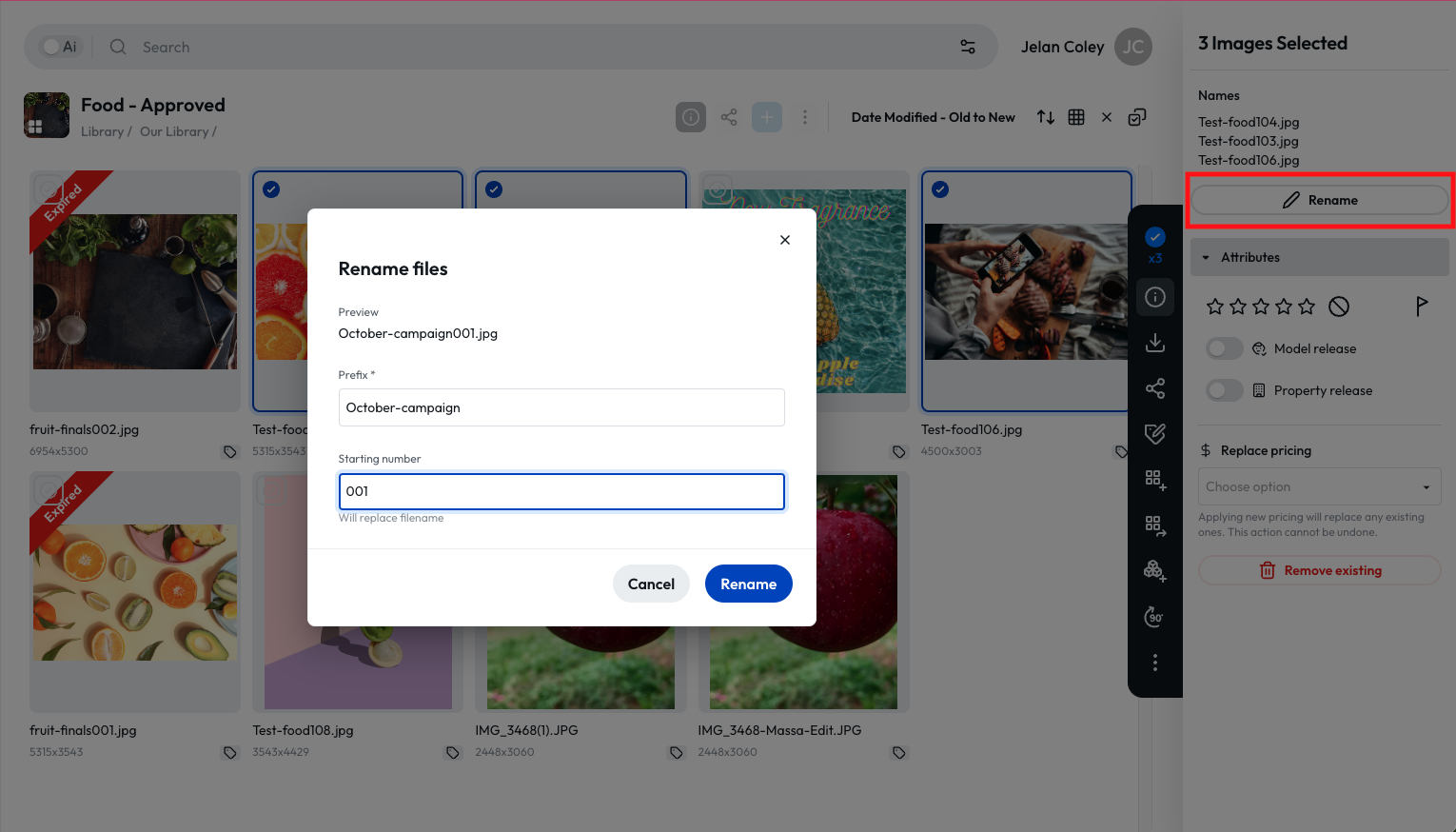
Task: Click Rename in the selection panel
Action: [1320, 200]
